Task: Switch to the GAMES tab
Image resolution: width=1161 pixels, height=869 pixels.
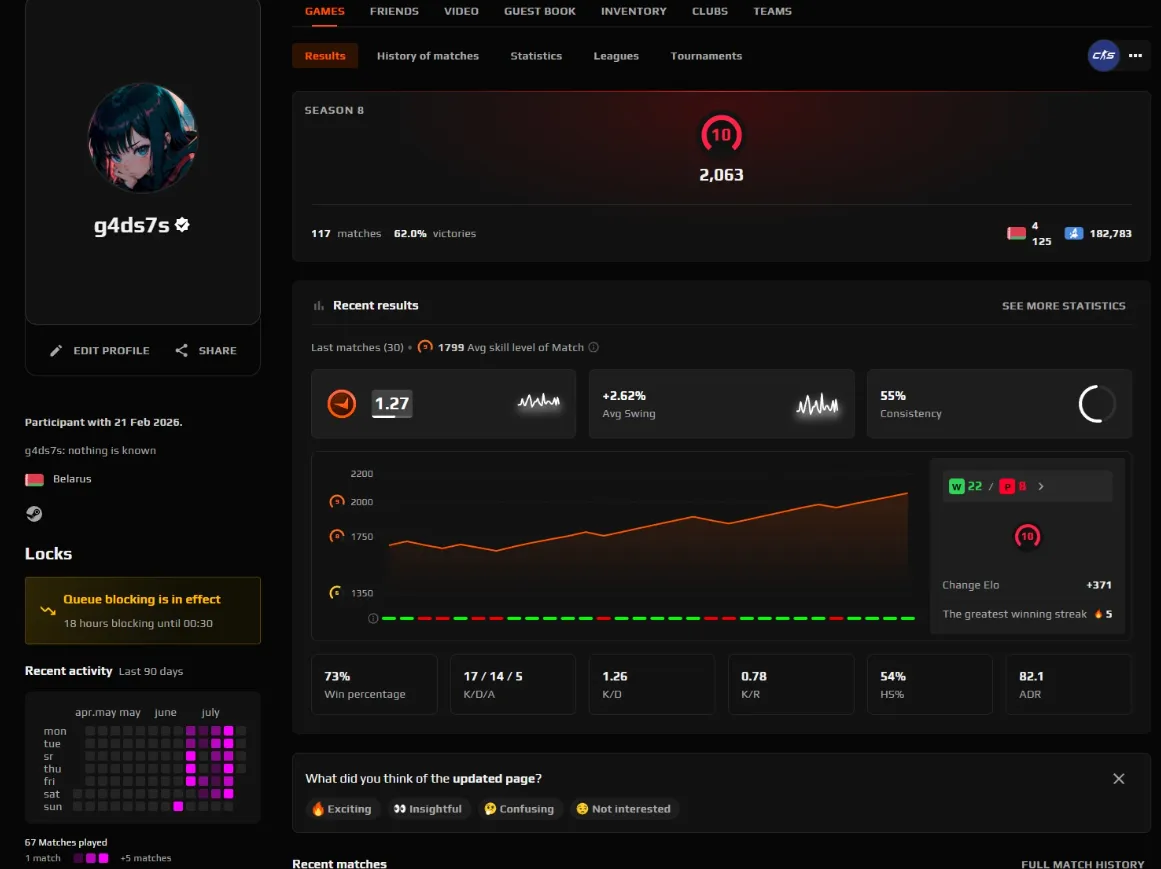Action: [x=324, y=11]
